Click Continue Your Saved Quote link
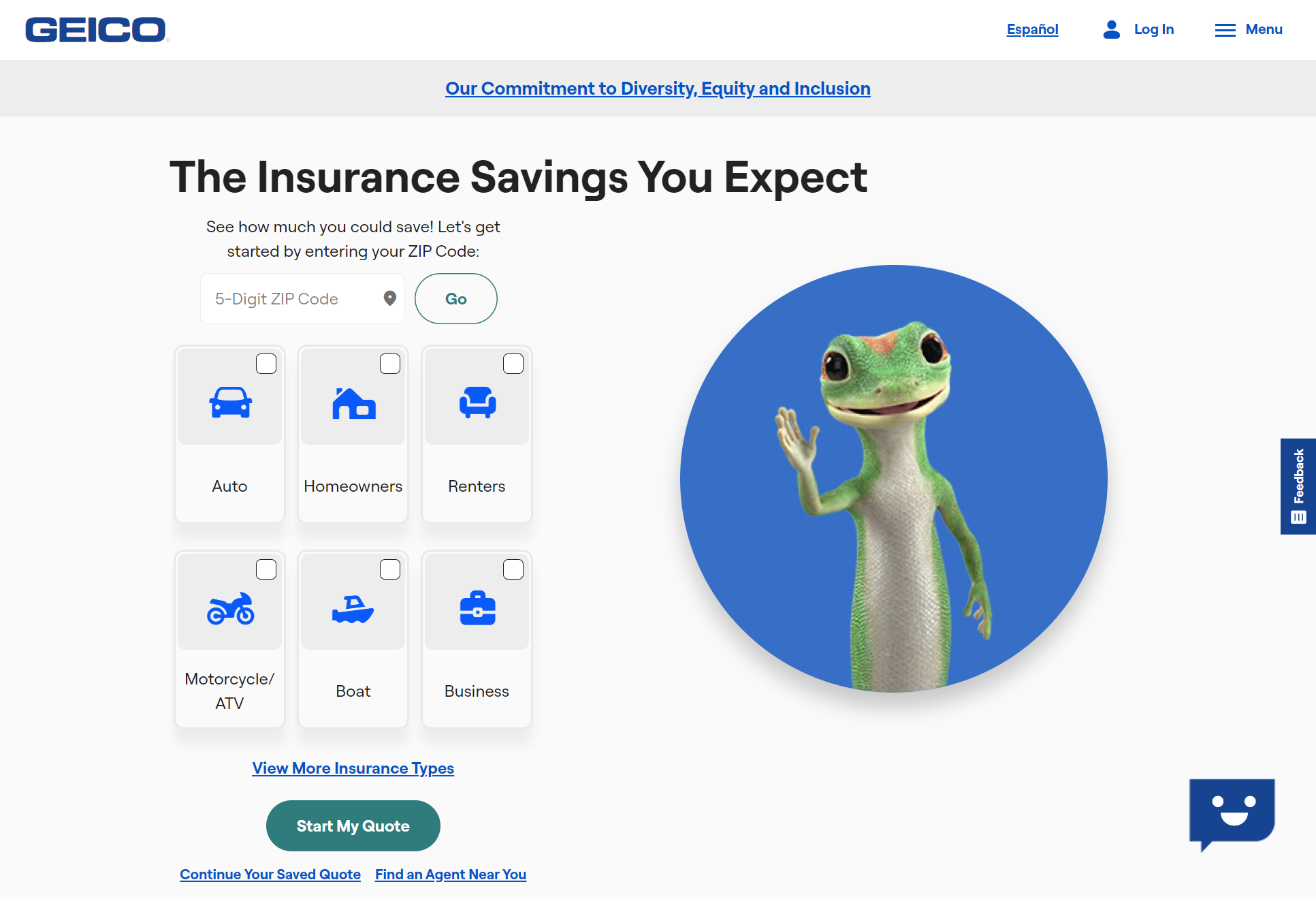The image size is (1316, 899). point(270,873)
